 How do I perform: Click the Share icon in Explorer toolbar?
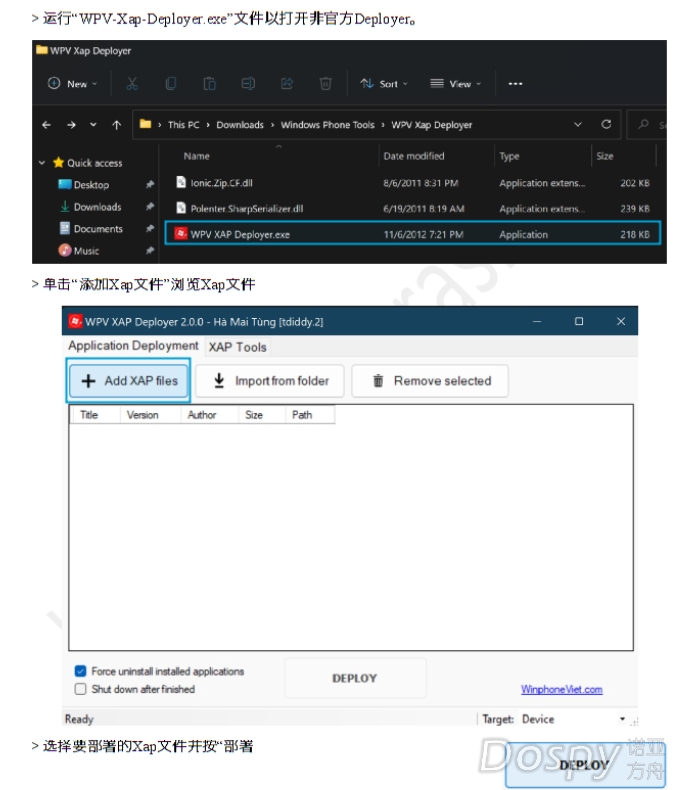coord(287,84)
